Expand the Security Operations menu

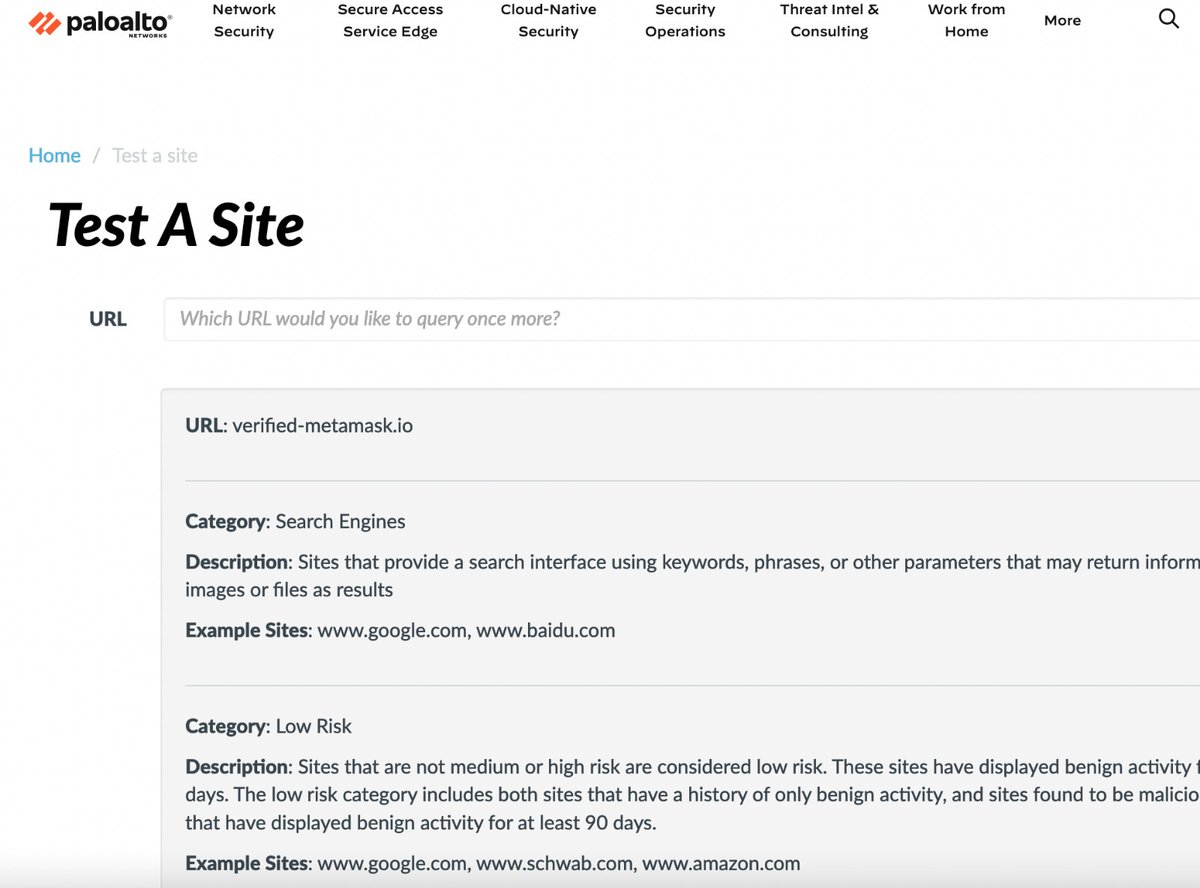point(685,20)
